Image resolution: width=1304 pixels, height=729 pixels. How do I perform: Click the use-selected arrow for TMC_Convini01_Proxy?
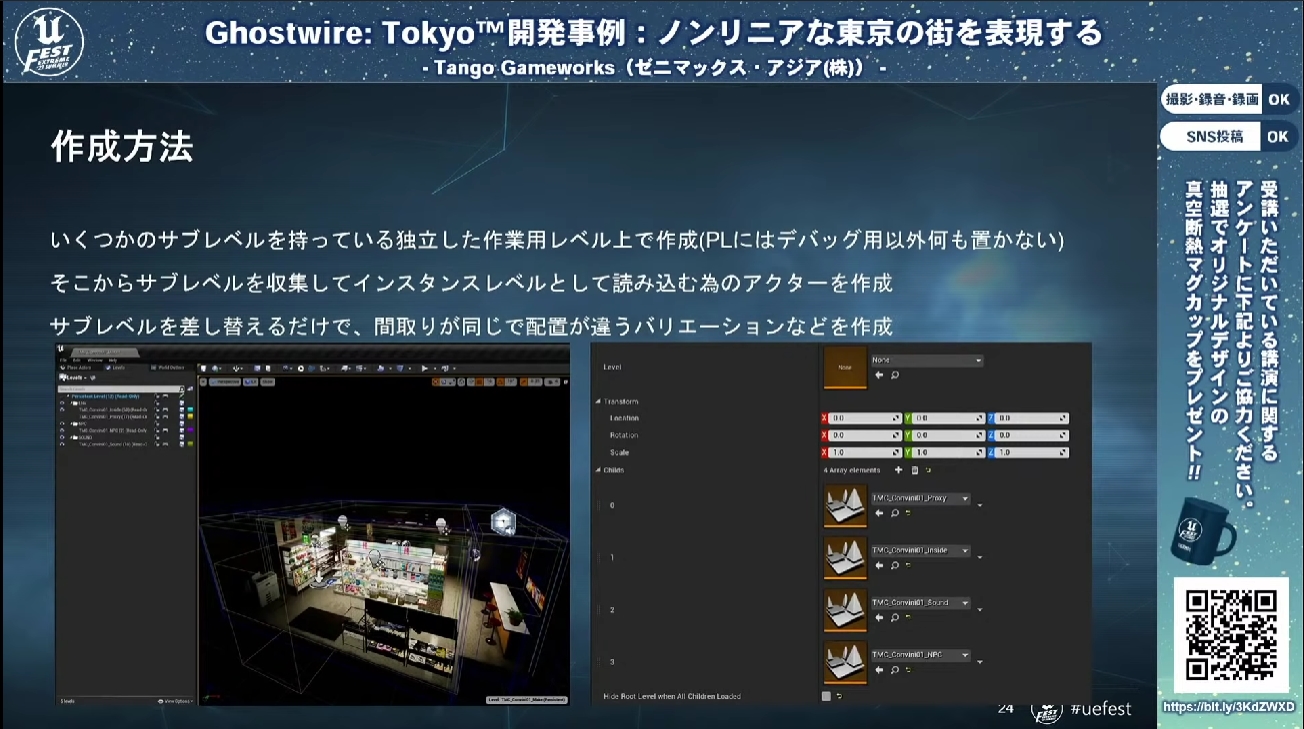[x=879, y=513]
